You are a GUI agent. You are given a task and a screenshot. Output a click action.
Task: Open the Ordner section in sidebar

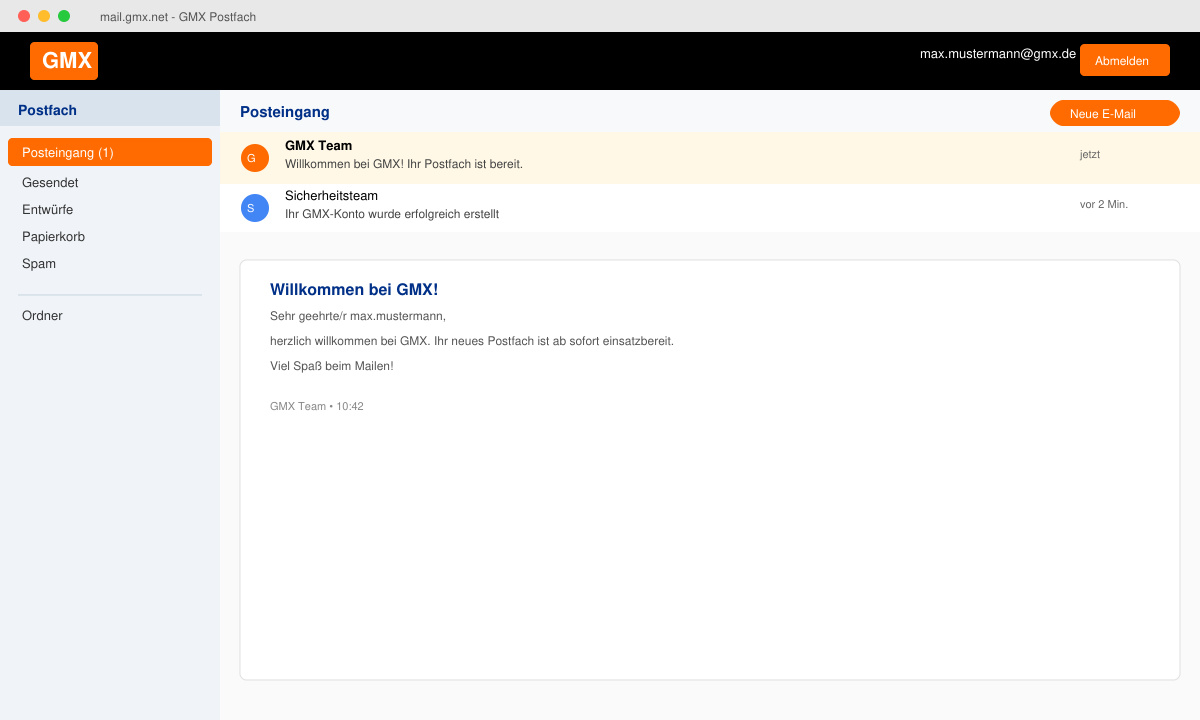pyautogui.click(x=42, y=316)
